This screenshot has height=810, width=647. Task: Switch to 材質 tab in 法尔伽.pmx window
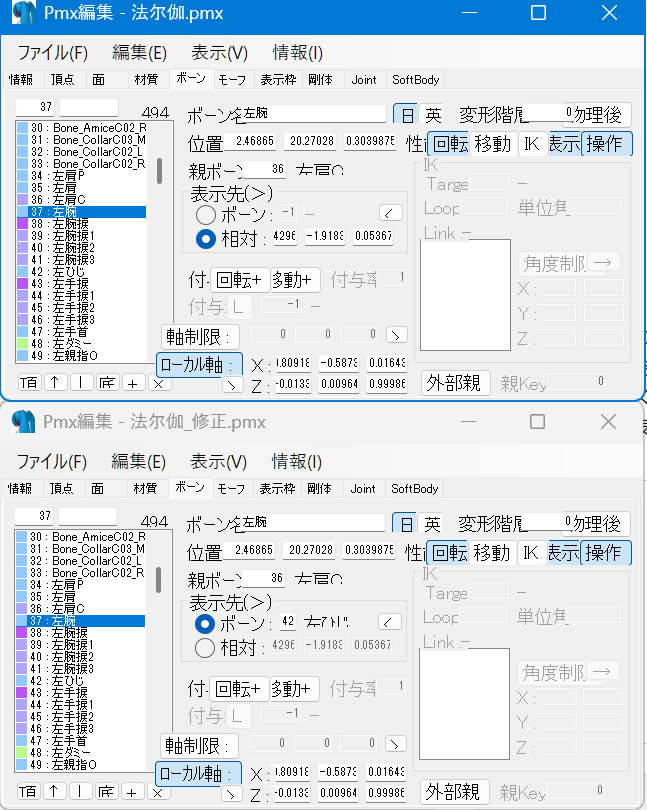coord(146,80)
